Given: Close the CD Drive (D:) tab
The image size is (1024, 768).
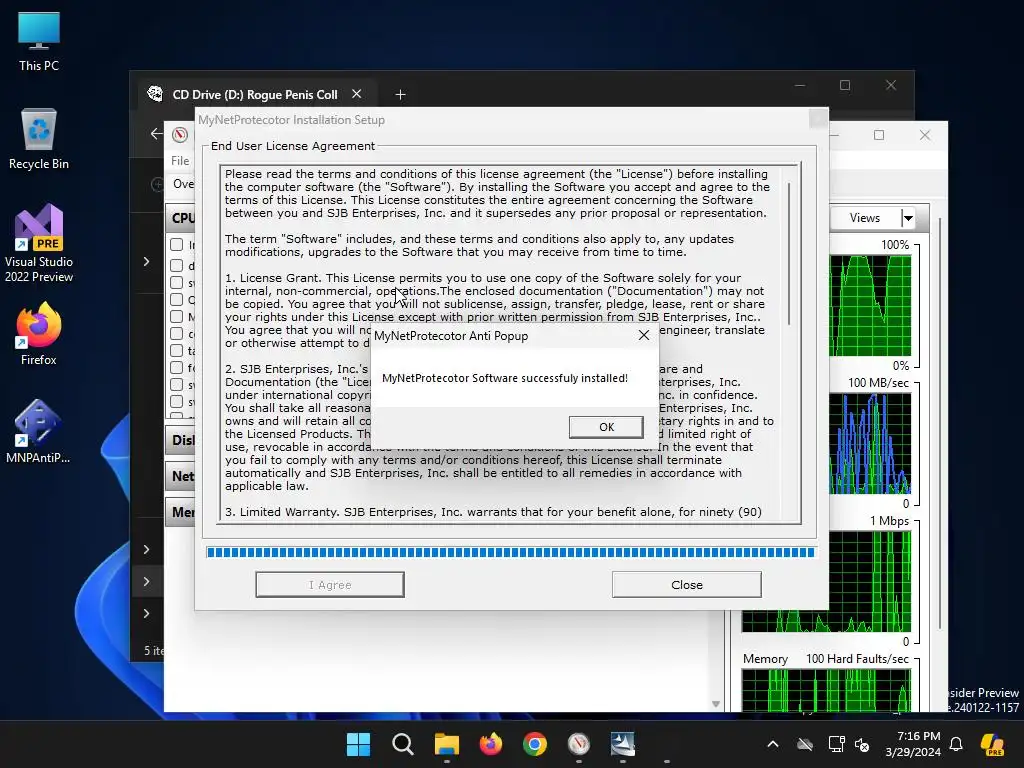Looking at the screenshot, I should click(x=357, y=94).
